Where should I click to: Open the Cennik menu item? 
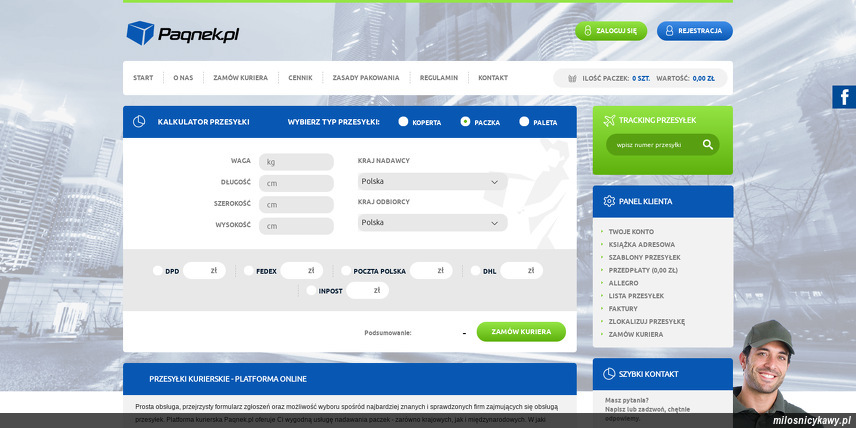(300, 78)
